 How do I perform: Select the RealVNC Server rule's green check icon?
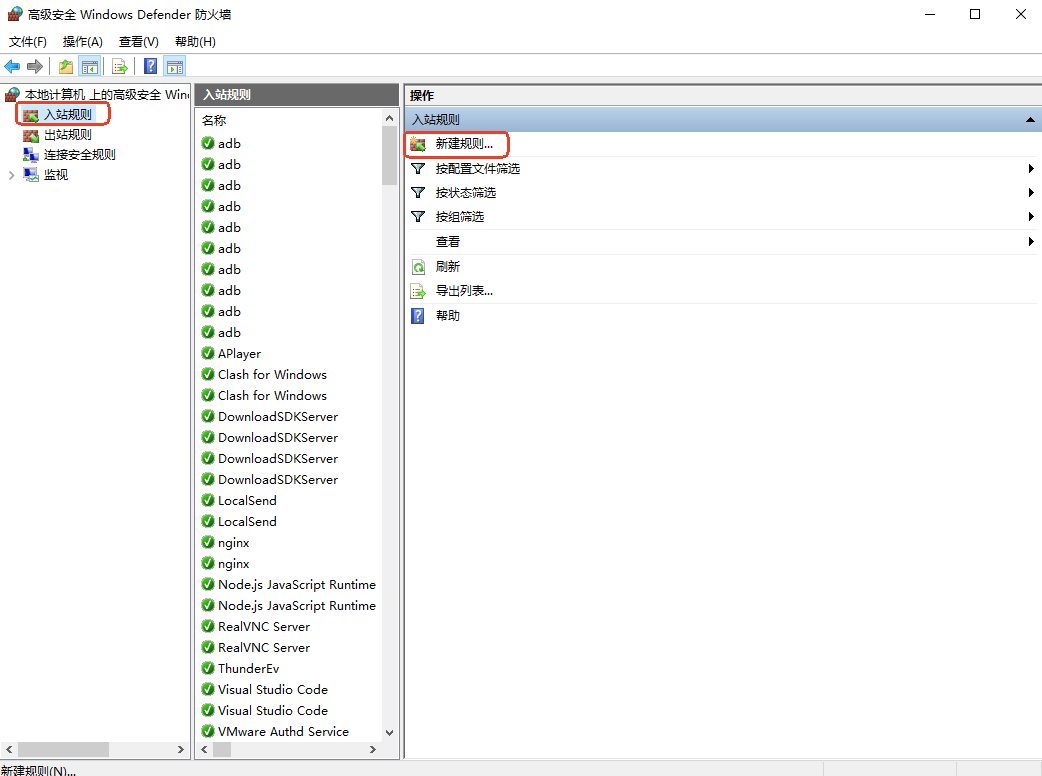coord(208,627)
